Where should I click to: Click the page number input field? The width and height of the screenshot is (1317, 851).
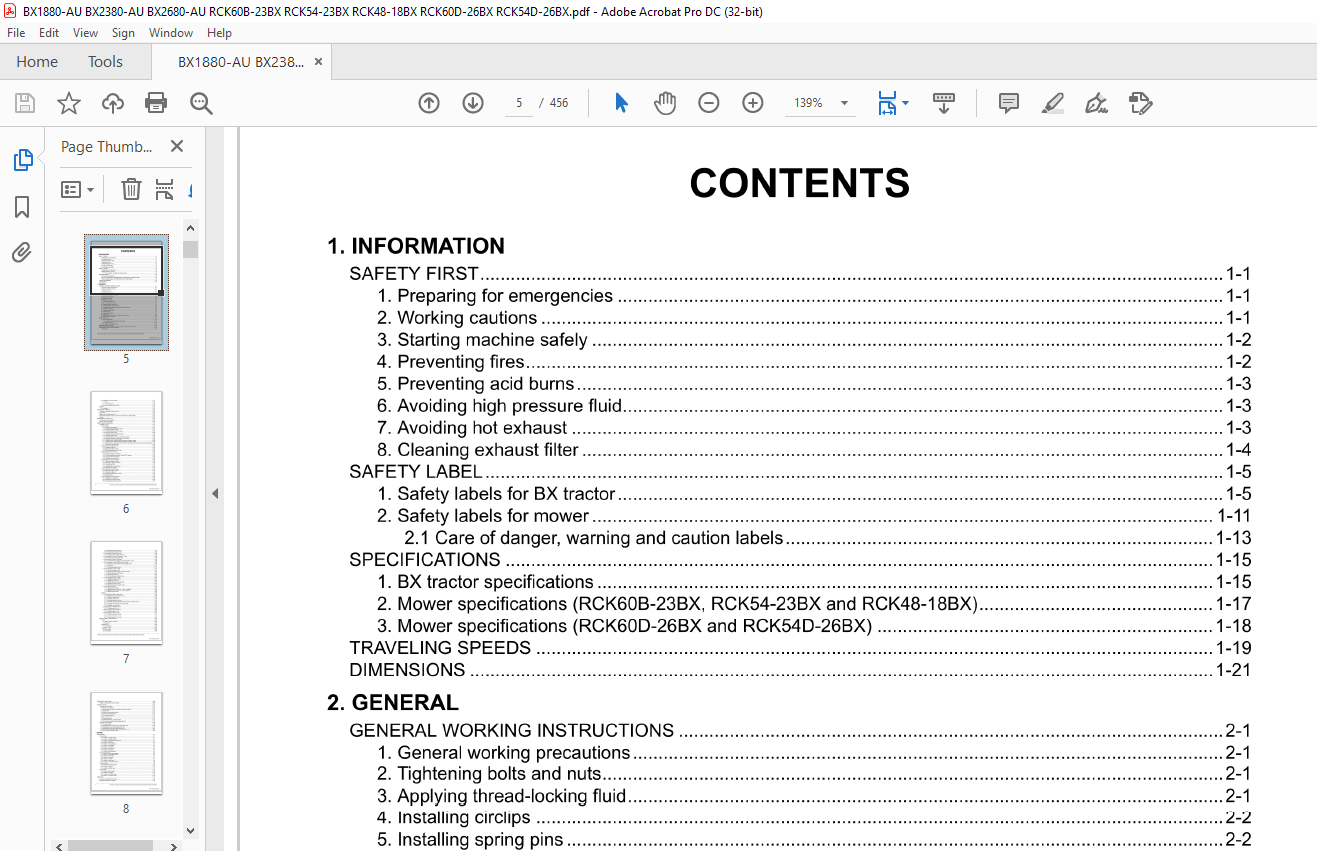click(519, 103)
